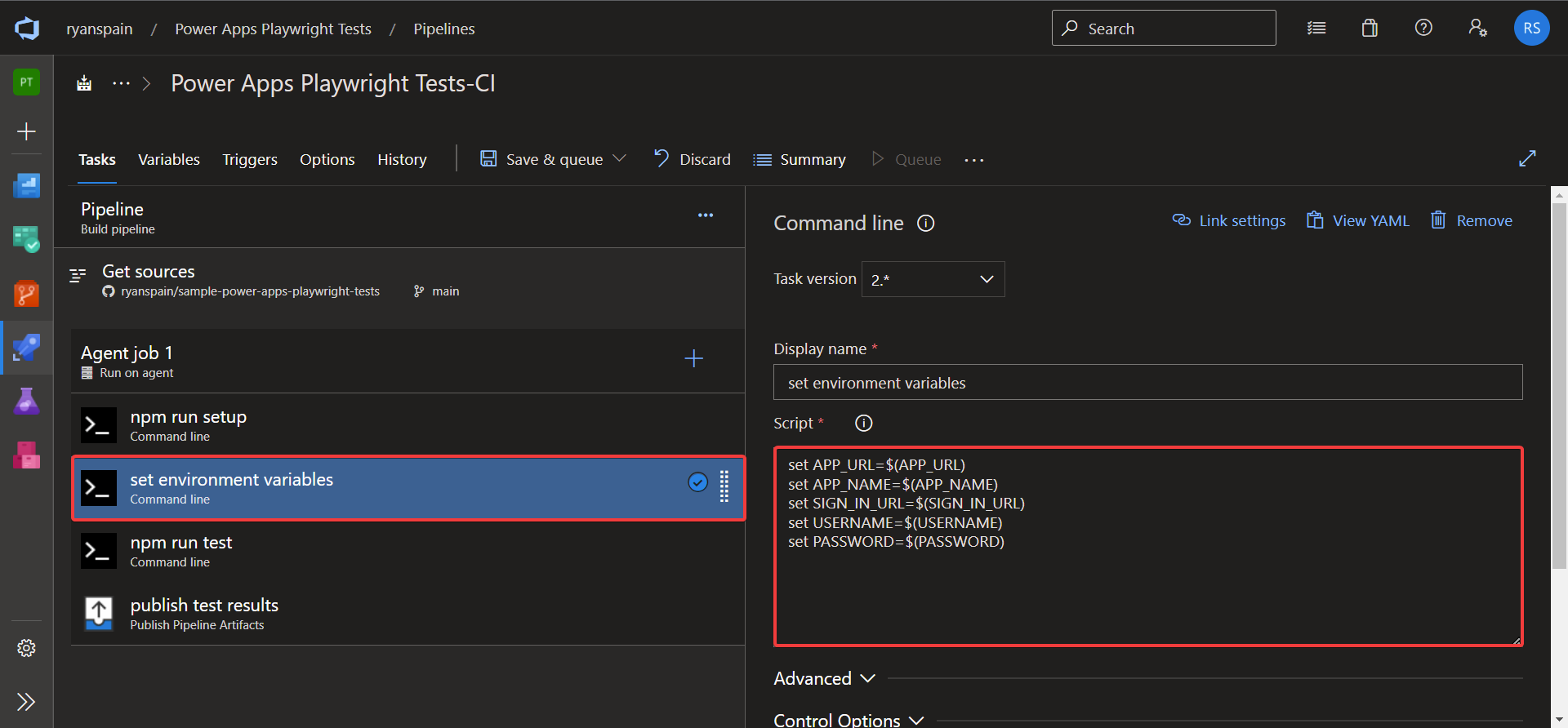Click drag handle on set environment variables task
This screenshot has height=728, width=1568.
724,486
